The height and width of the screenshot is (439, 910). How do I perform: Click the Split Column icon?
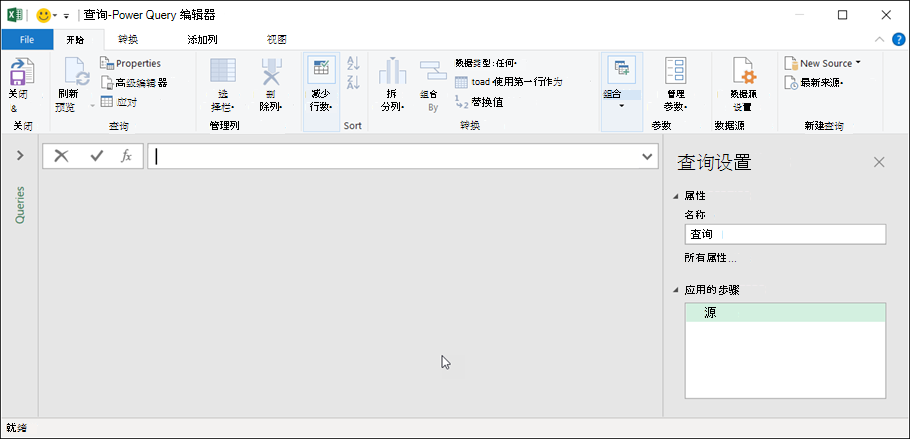pos(391,72)
